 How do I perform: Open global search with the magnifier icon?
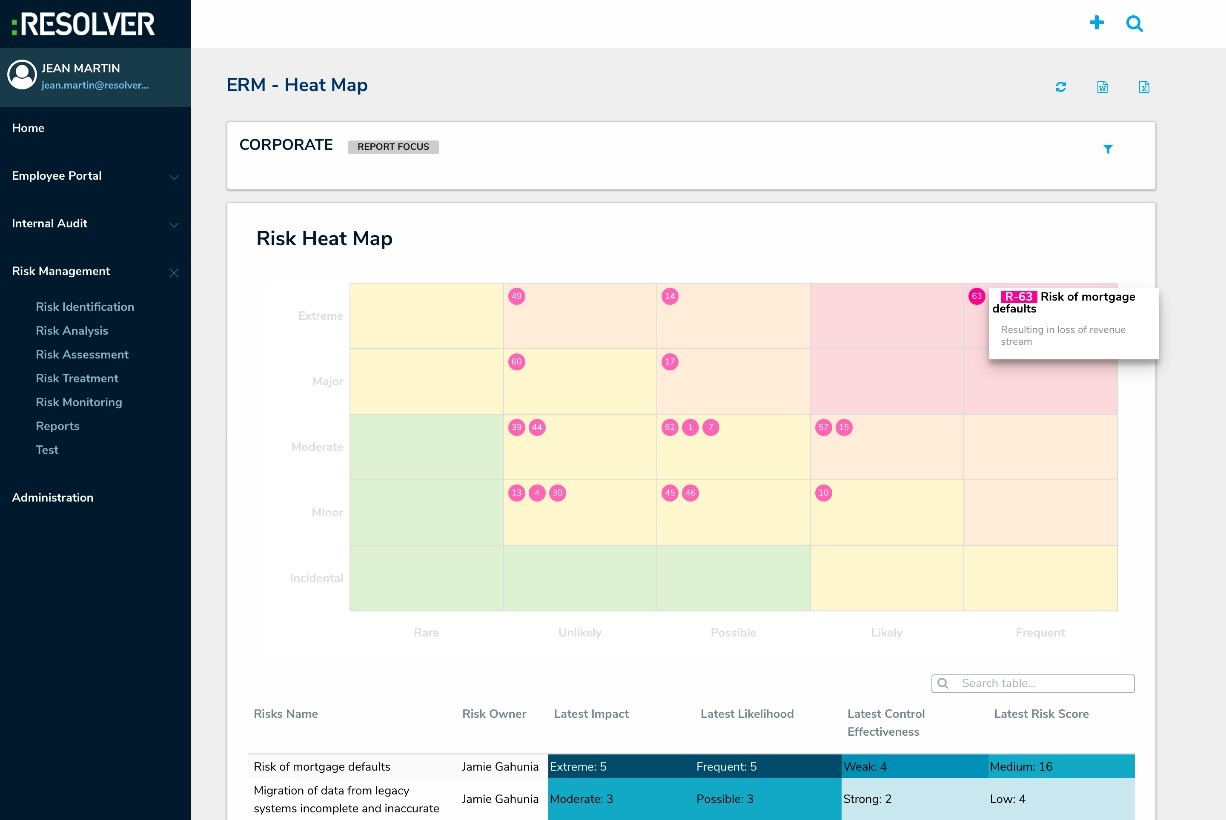(1134, 23)
